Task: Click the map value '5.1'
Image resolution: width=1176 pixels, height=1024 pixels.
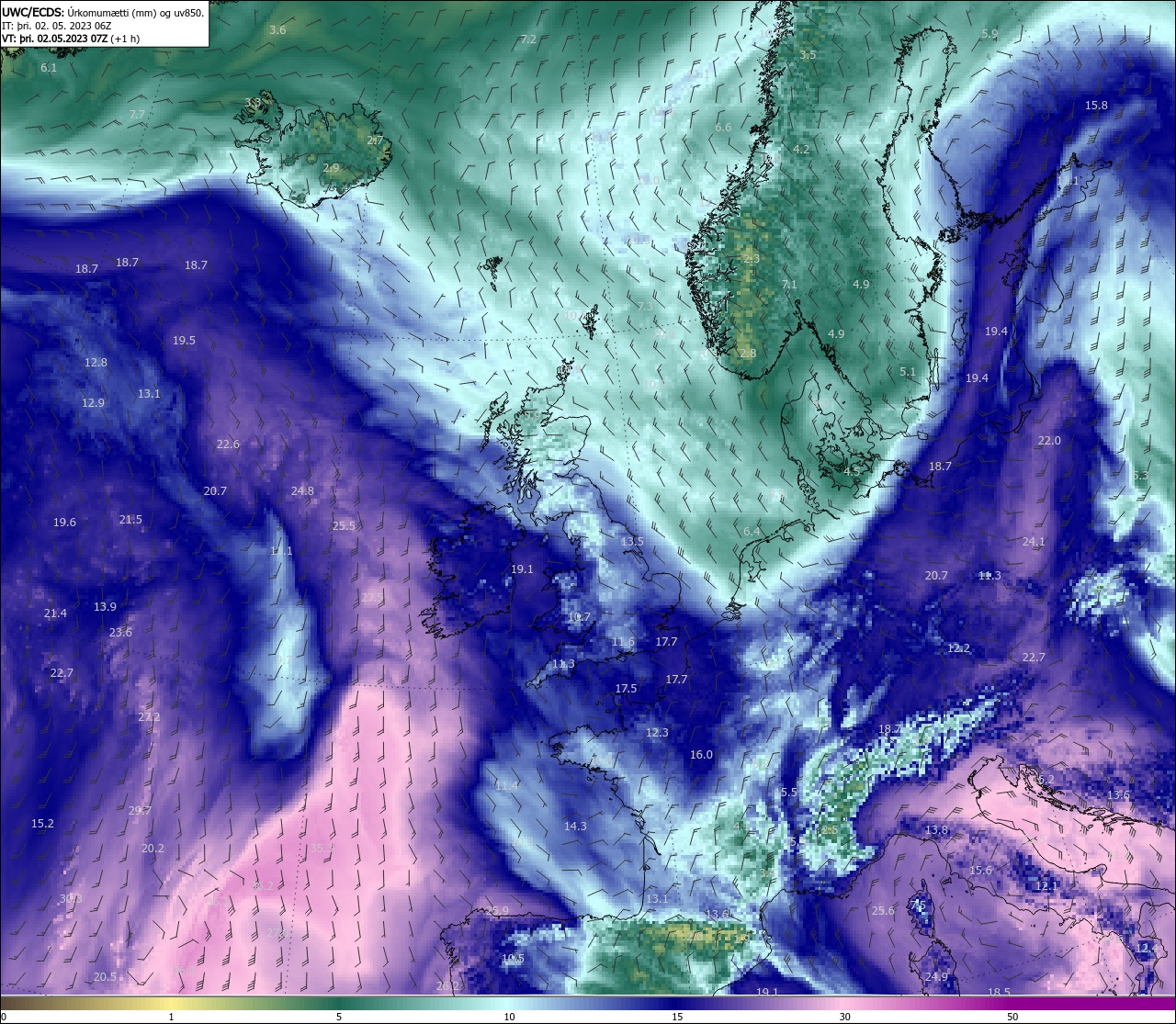Action: (x=908, y=372)
